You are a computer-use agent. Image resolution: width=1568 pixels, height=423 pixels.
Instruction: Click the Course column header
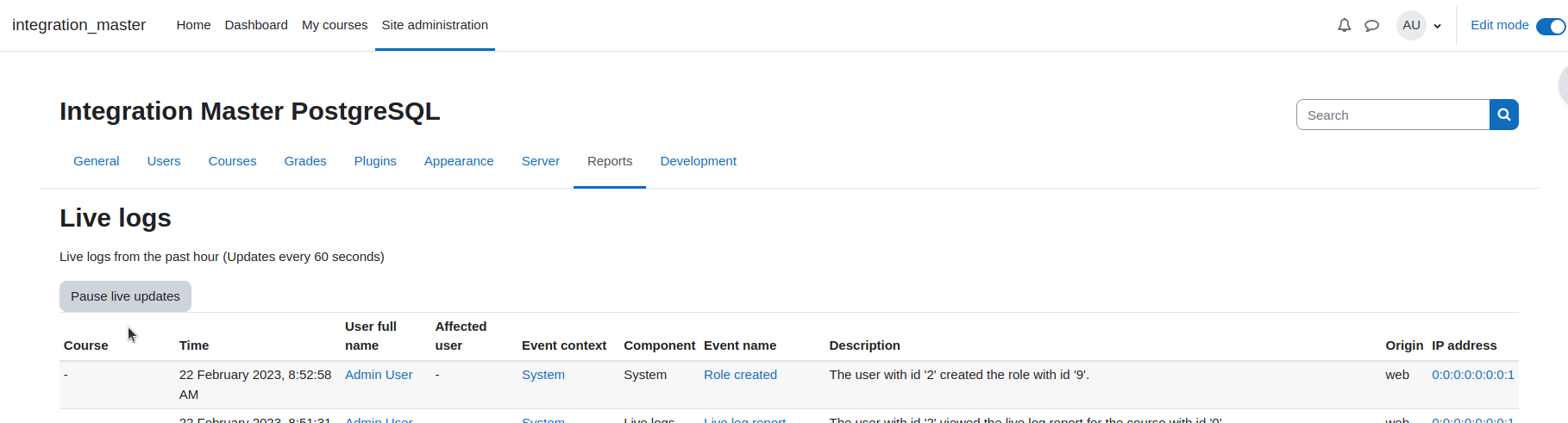pyautogui.click(x=86, y=345)
